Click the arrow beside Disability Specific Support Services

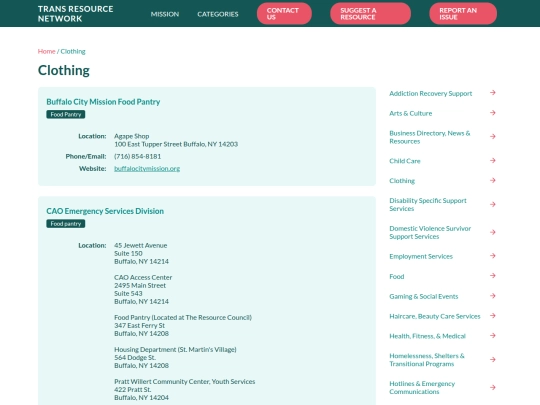pos(493,205)
